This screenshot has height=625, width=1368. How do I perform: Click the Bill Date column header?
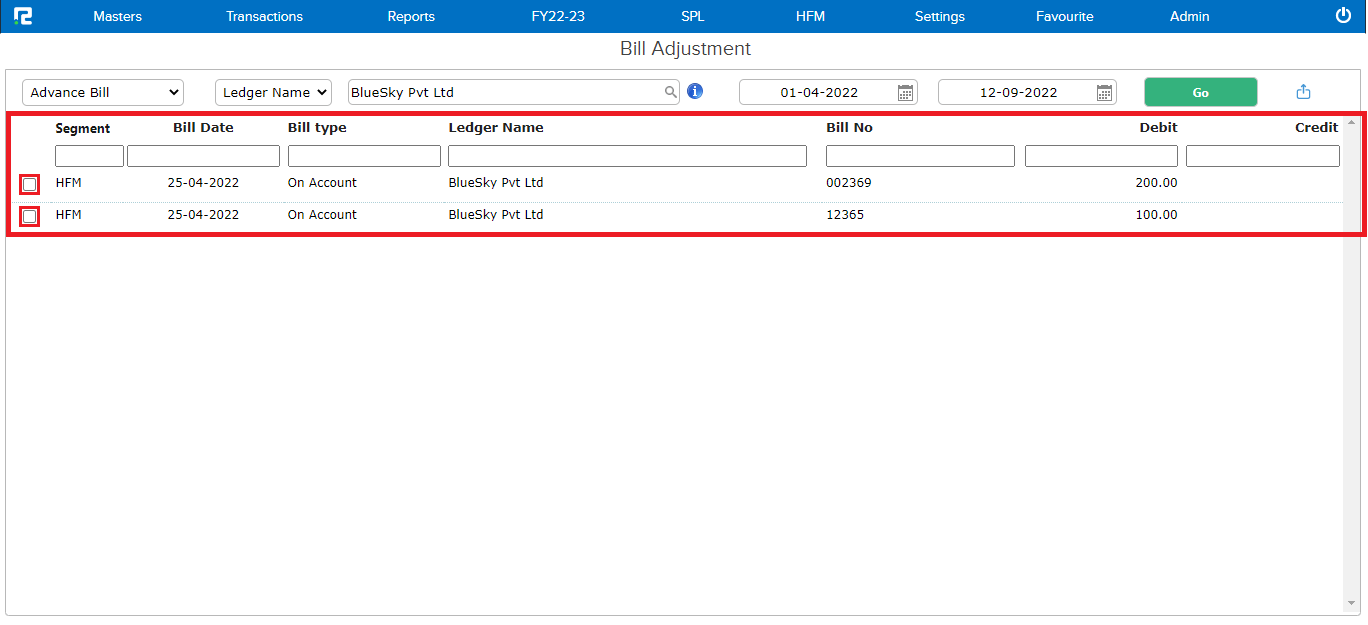pyautogui.click(x=203, y=128)
